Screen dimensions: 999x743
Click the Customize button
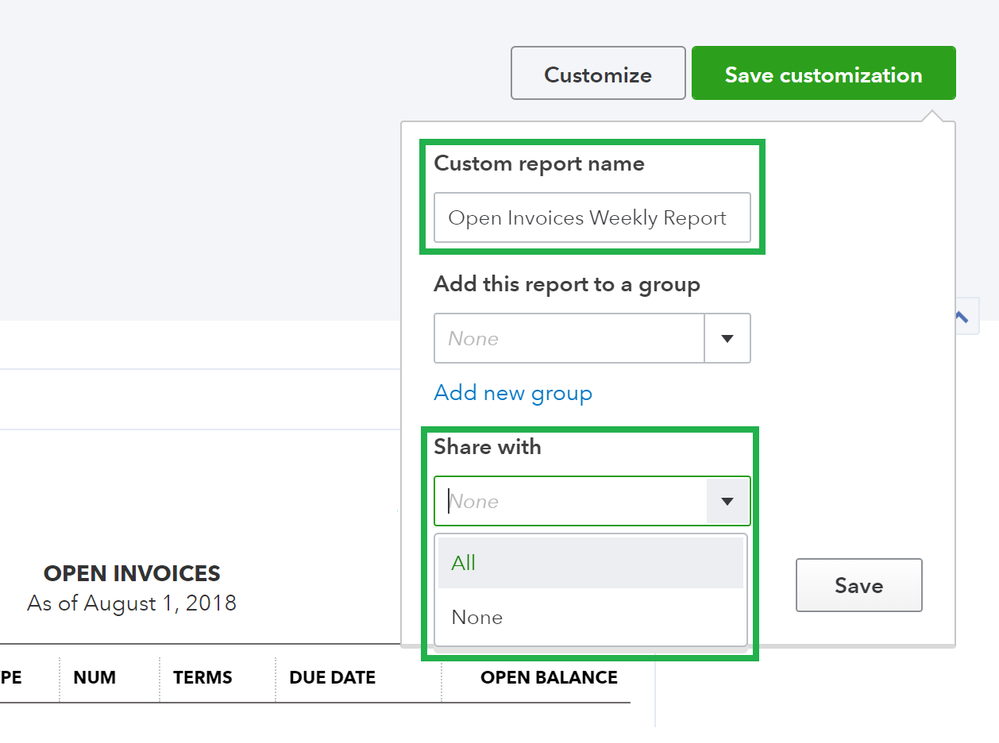[598, 74]
